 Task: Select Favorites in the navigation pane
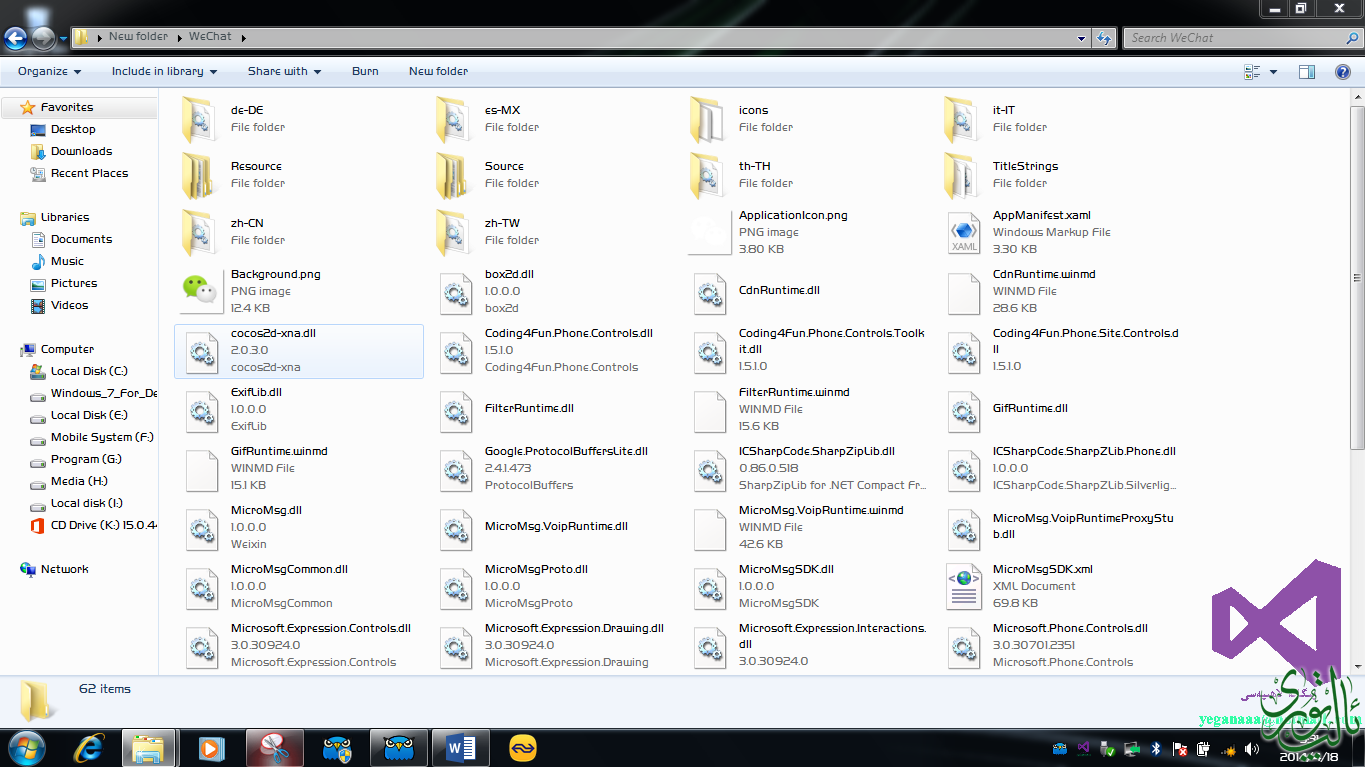[67, 107]
